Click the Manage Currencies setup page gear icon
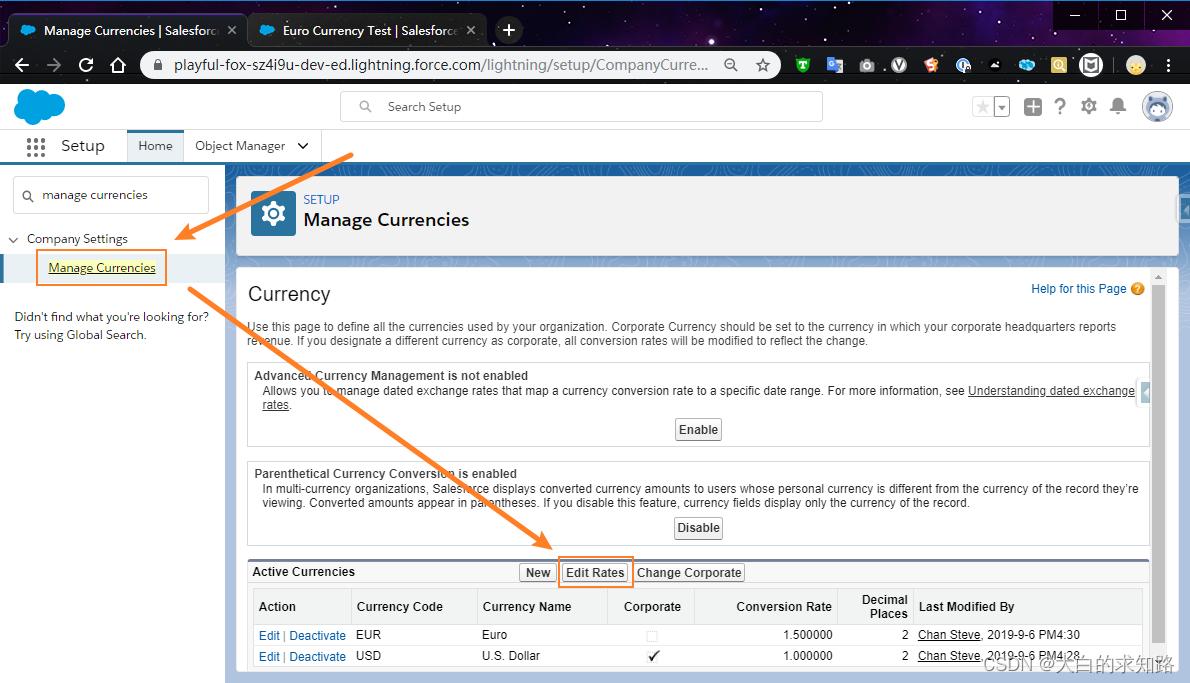Image resolution: width=1190 pixels, height=683 pixels. point(273,213)
